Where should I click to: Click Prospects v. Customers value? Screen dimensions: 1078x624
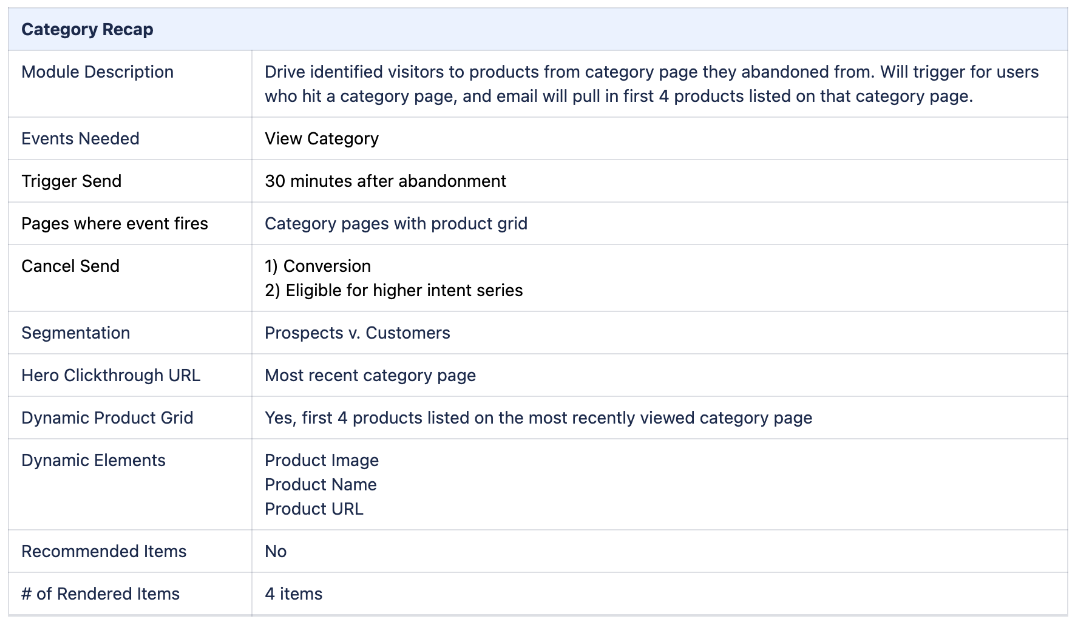click(x=358, y=333)
